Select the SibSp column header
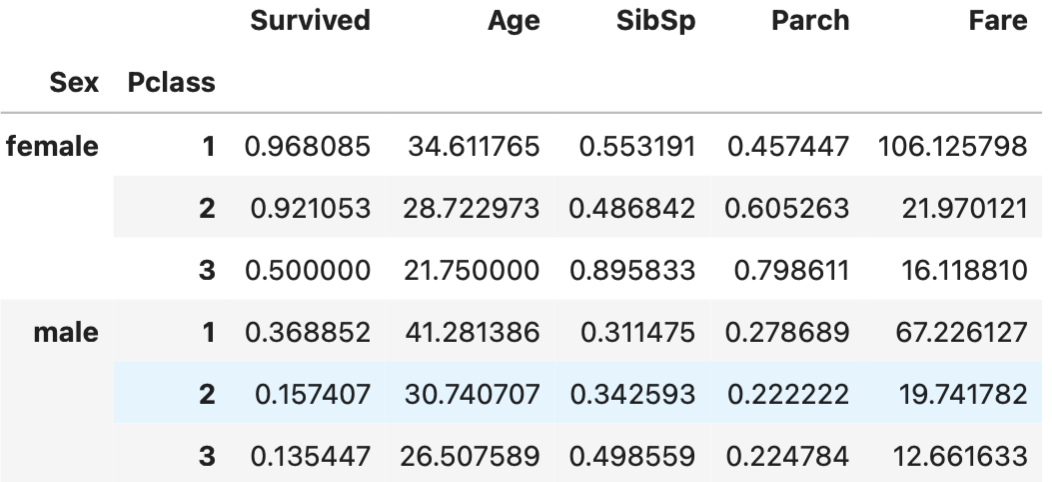 tap(656, 22)
